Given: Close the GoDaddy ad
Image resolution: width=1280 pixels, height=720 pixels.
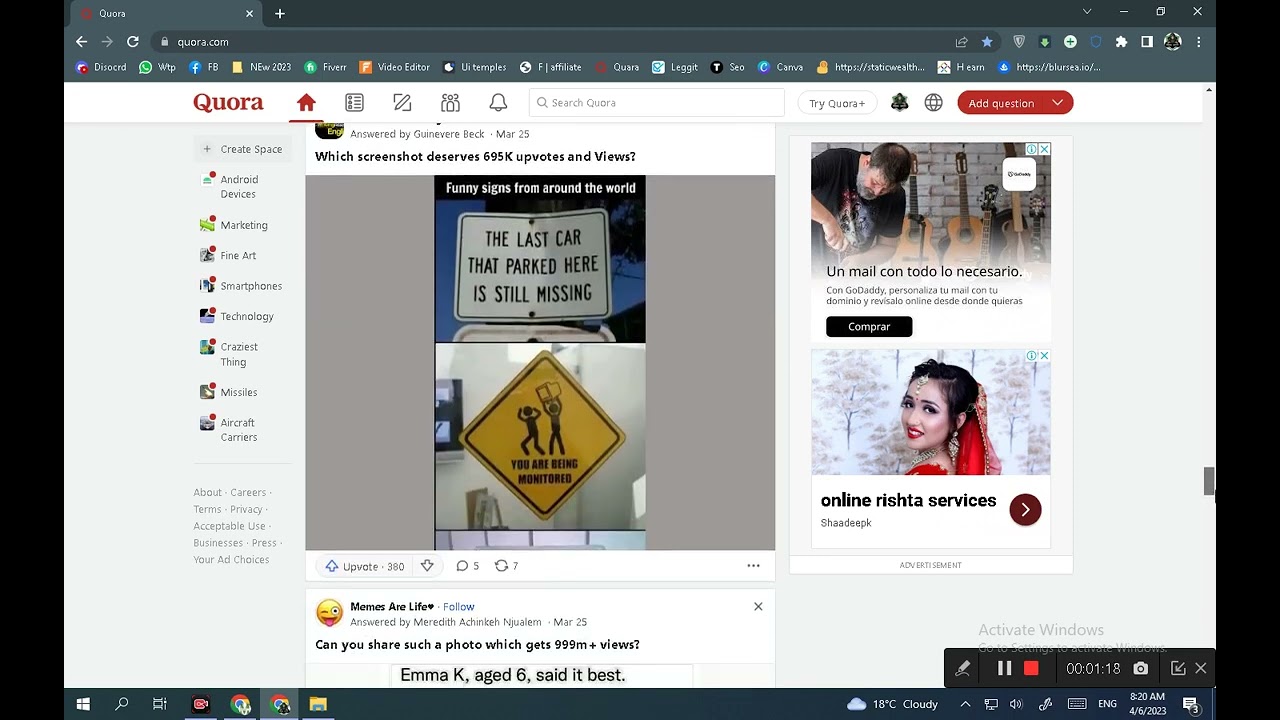Looking at the screenshot, I should pos(1044,149).
